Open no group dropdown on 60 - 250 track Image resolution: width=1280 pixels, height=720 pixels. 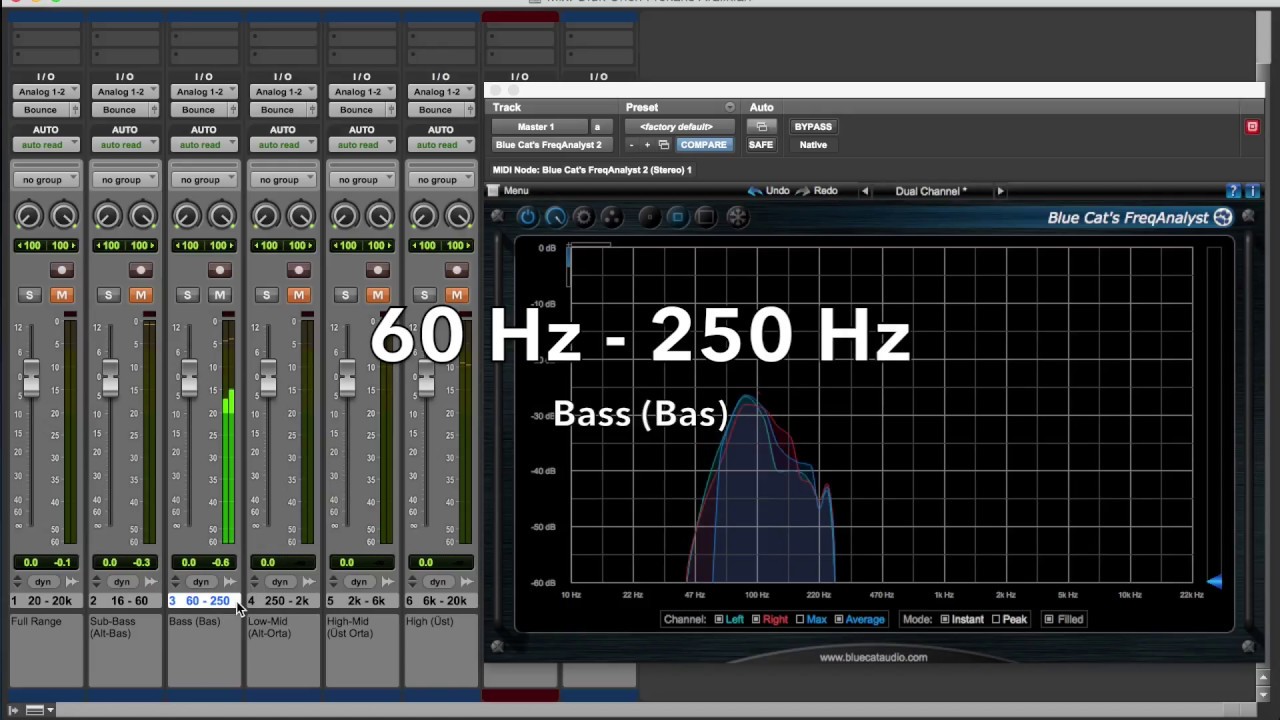204,180
